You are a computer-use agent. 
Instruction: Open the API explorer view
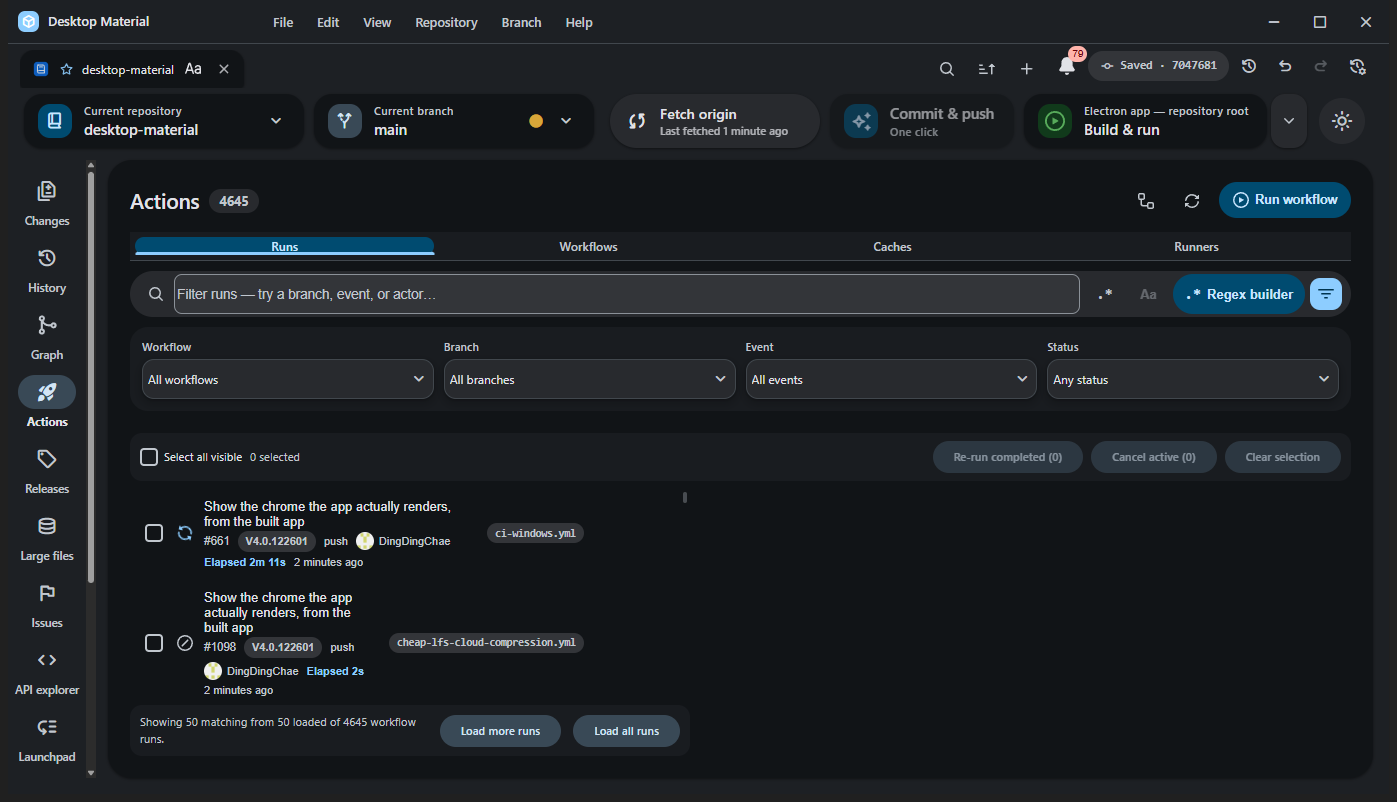[47, 672]
